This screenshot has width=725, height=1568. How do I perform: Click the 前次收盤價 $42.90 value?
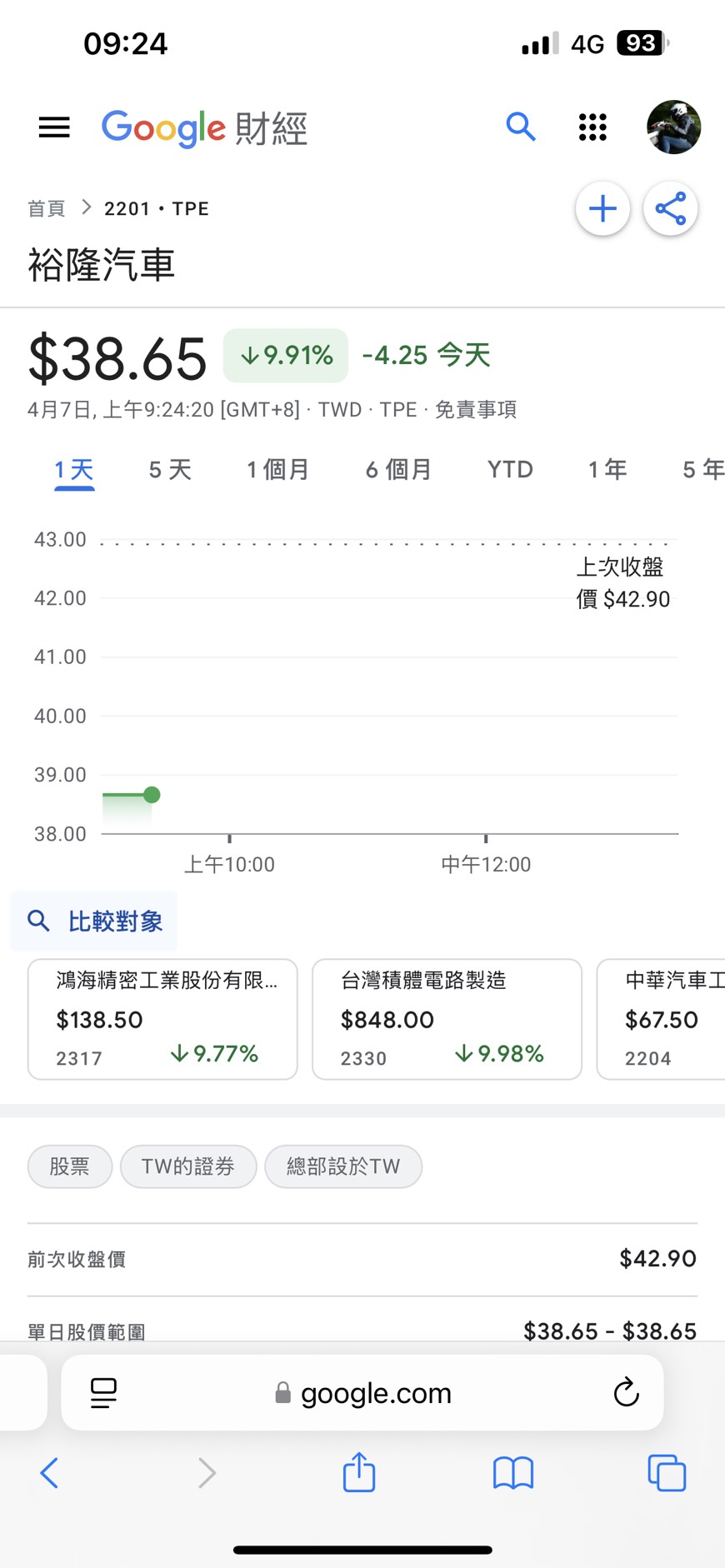pyautogui.click(x=657, y=1259)
